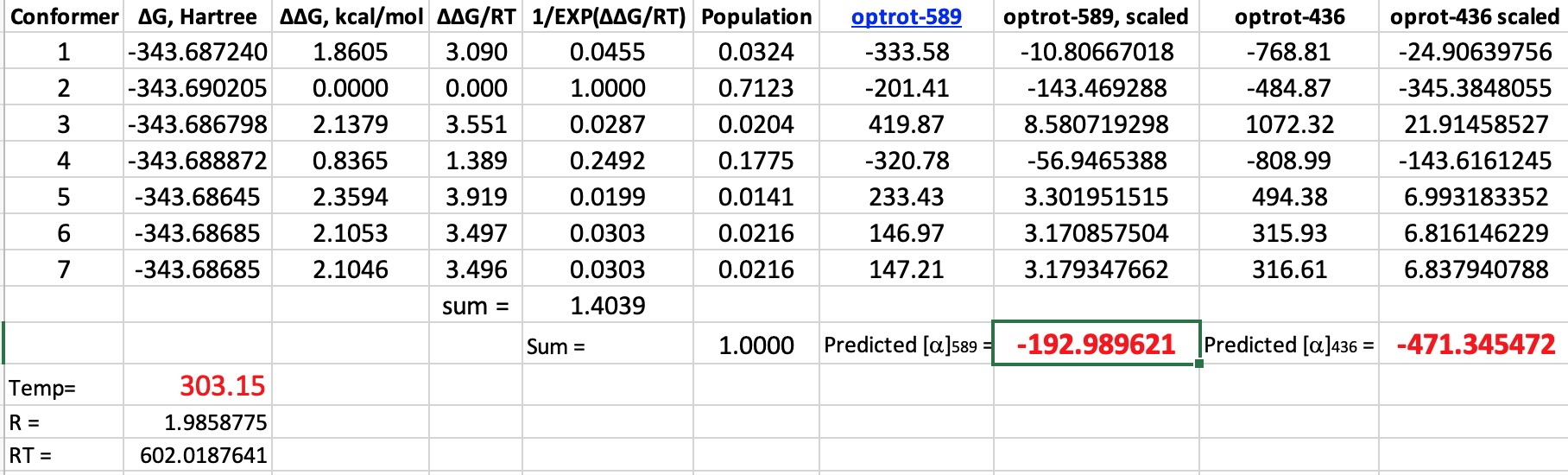
Task: Select the predicted [α]436 result -471.345472
Action: tap(1475, 345)
